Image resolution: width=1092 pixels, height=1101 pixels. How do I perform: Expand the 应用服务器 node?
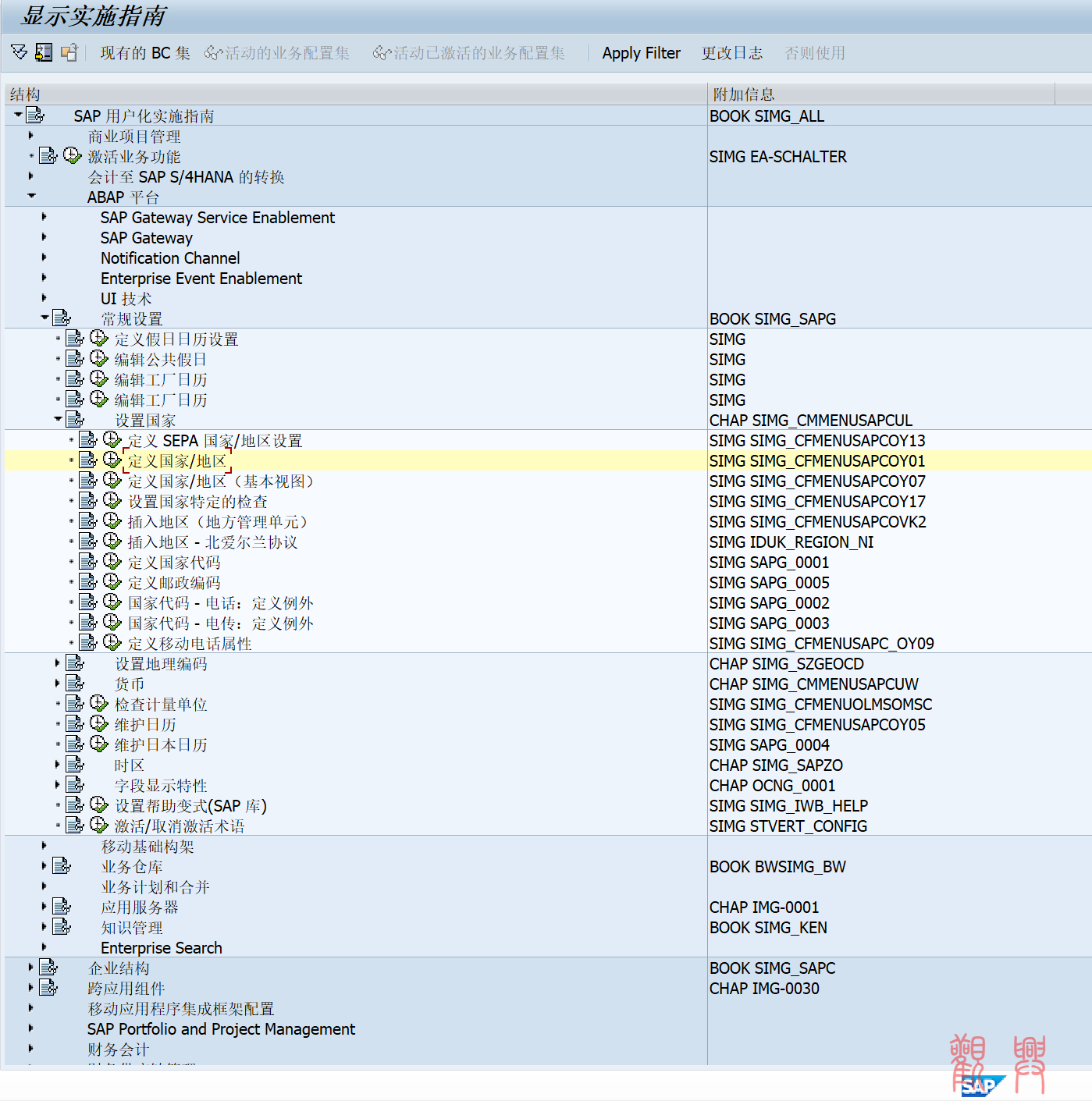44,906
